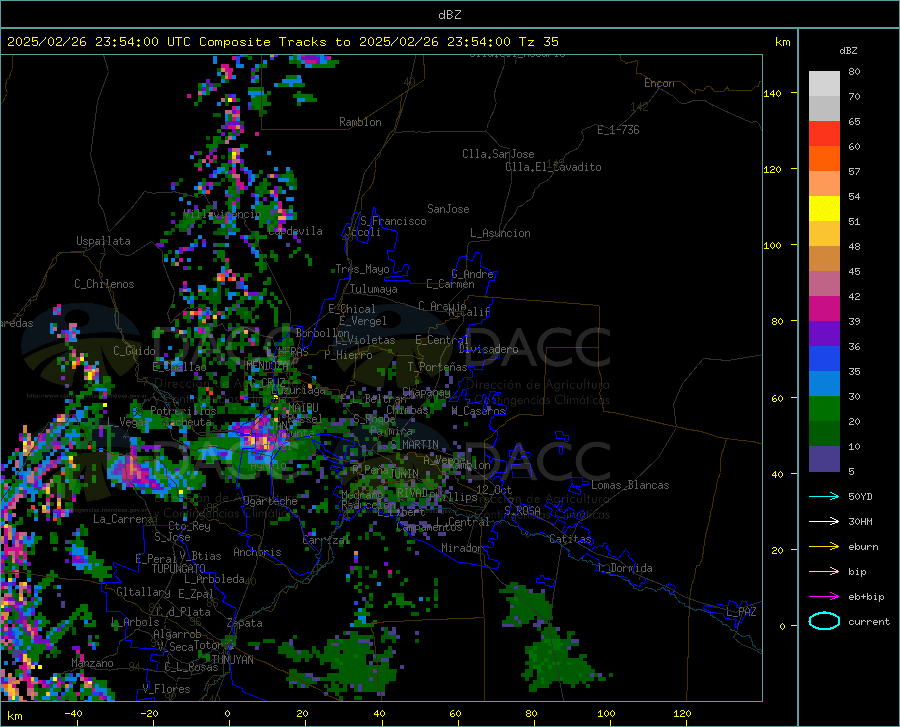Screen dimensions: 900x727
Task: Click the C_Chilenos place label
Action: pos(104,284)
